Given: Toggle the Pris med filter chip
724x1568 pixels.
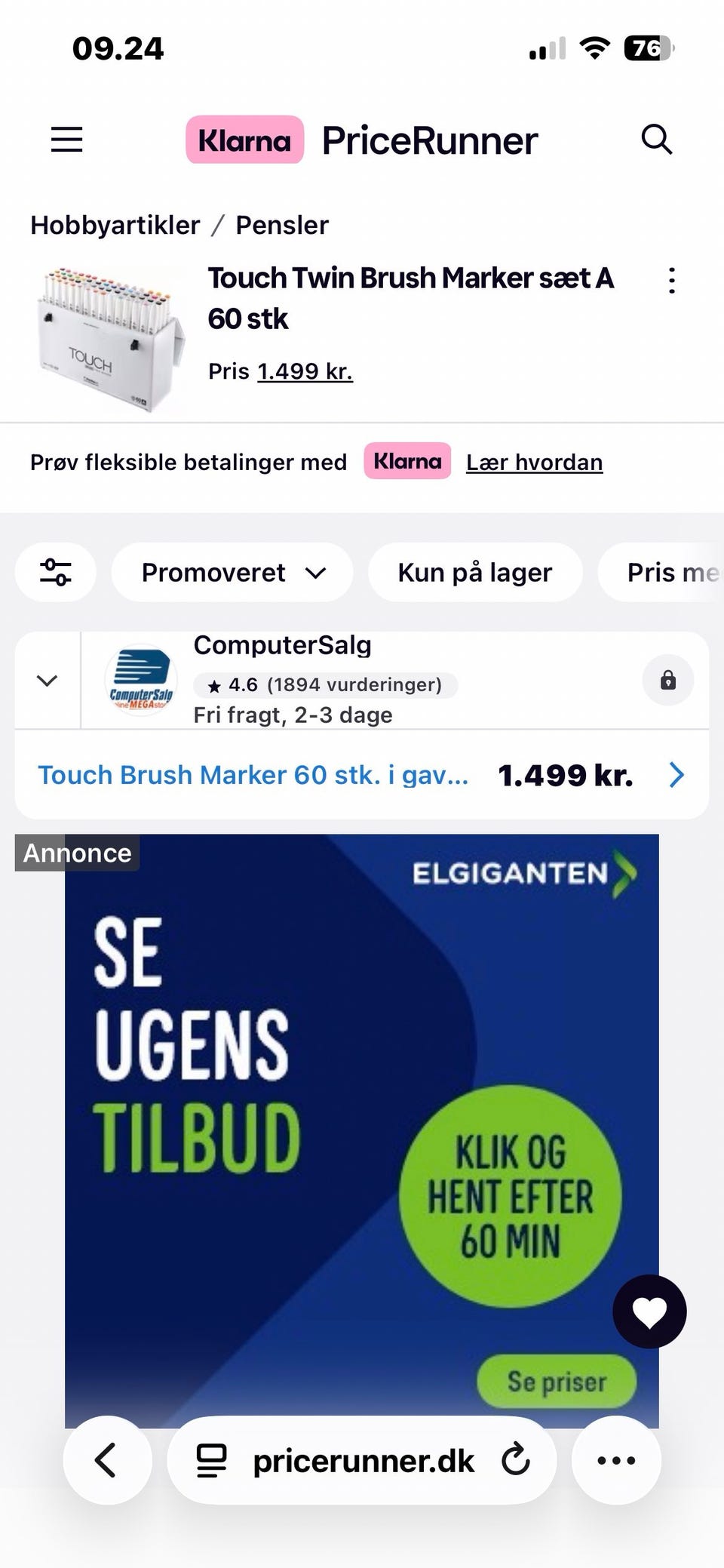Looking at the screenshot, I should coord(661,572).
